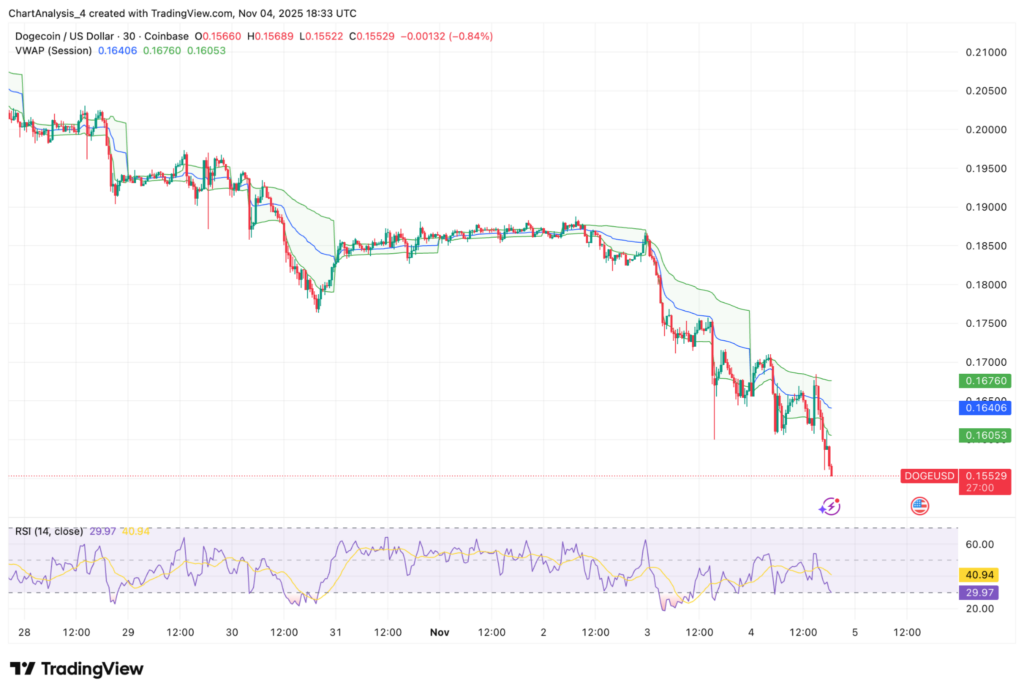Screen dimensions: 1024x694
Task: Click the blue 0.16406 VWAP price label
Action: [984, 408]
